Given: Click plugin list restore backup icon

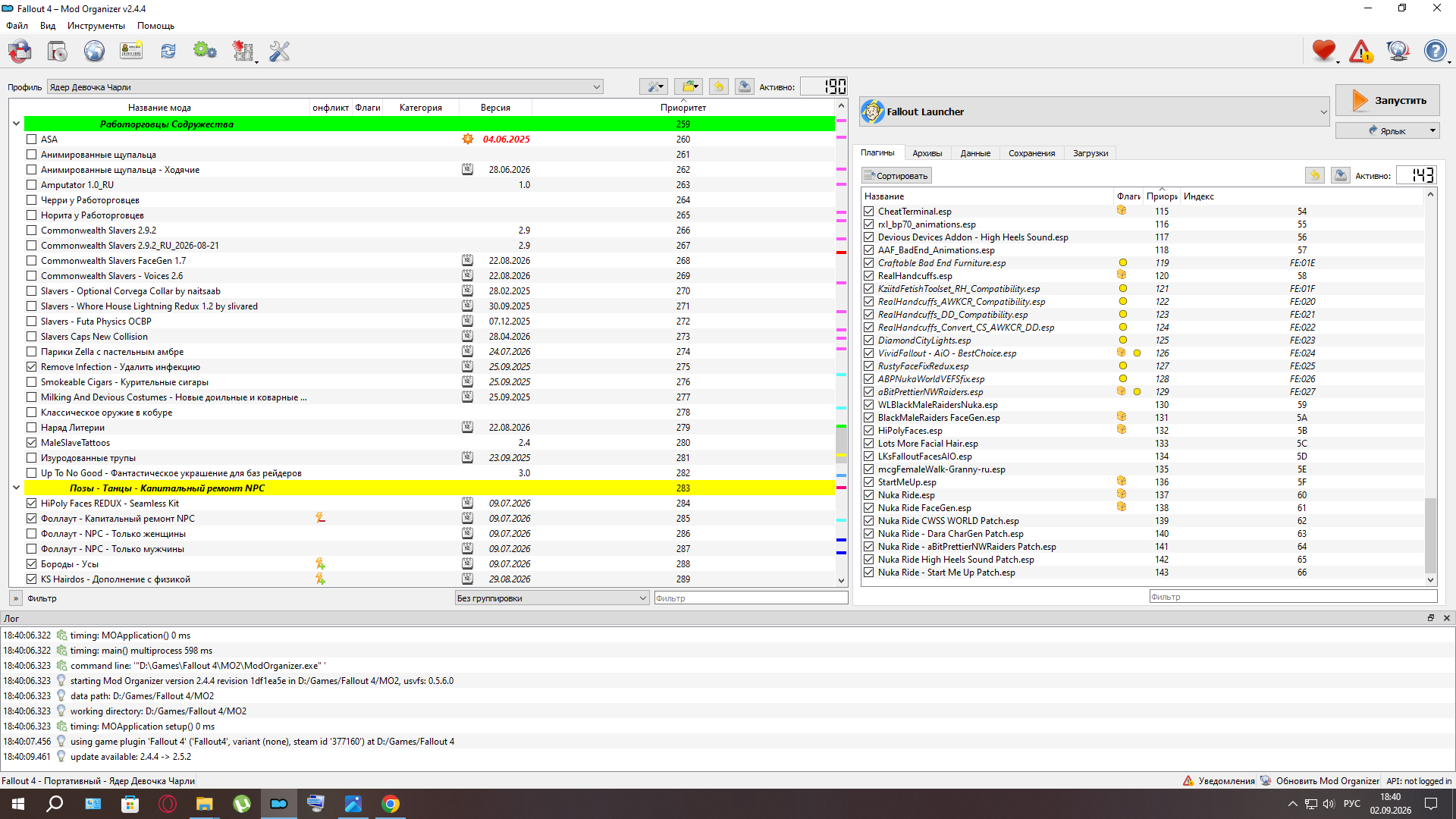Looking at the screenshot, I should (x=1315, y=175).
